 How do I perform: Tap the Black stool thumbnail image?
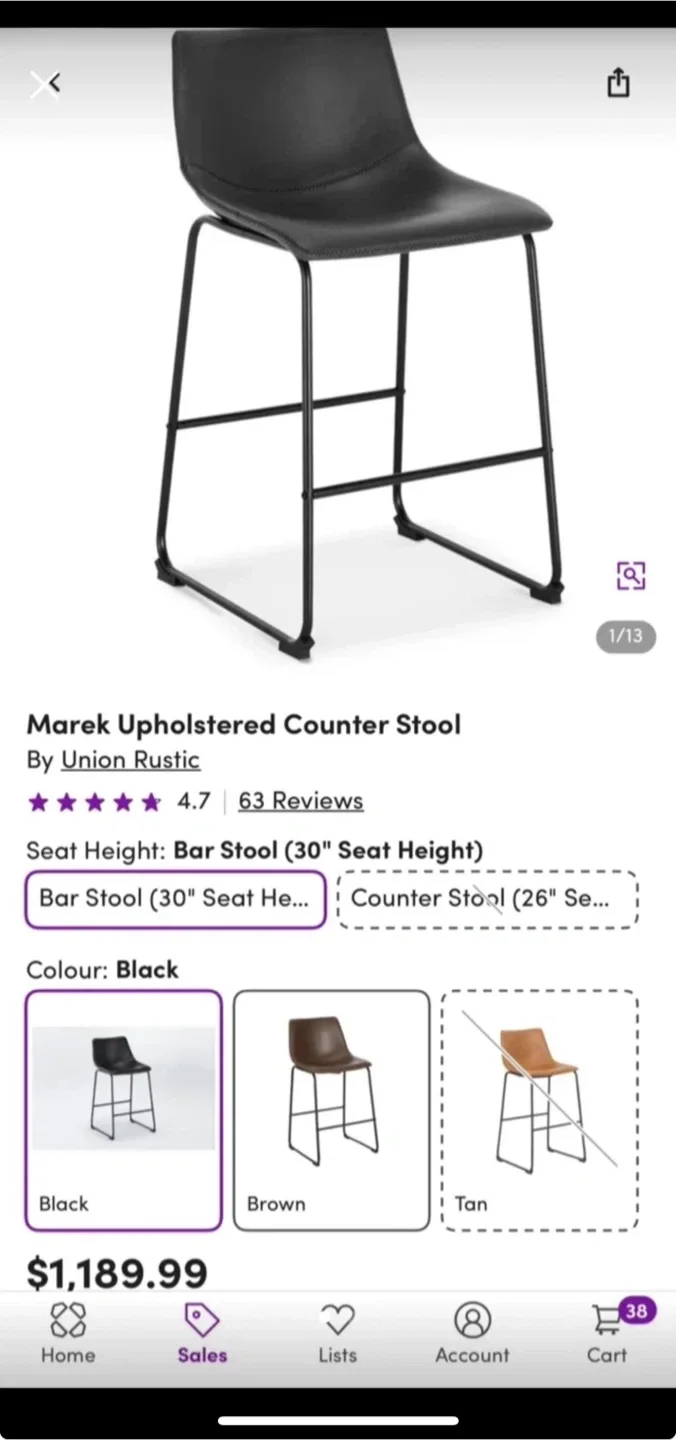click(122, 1085)
